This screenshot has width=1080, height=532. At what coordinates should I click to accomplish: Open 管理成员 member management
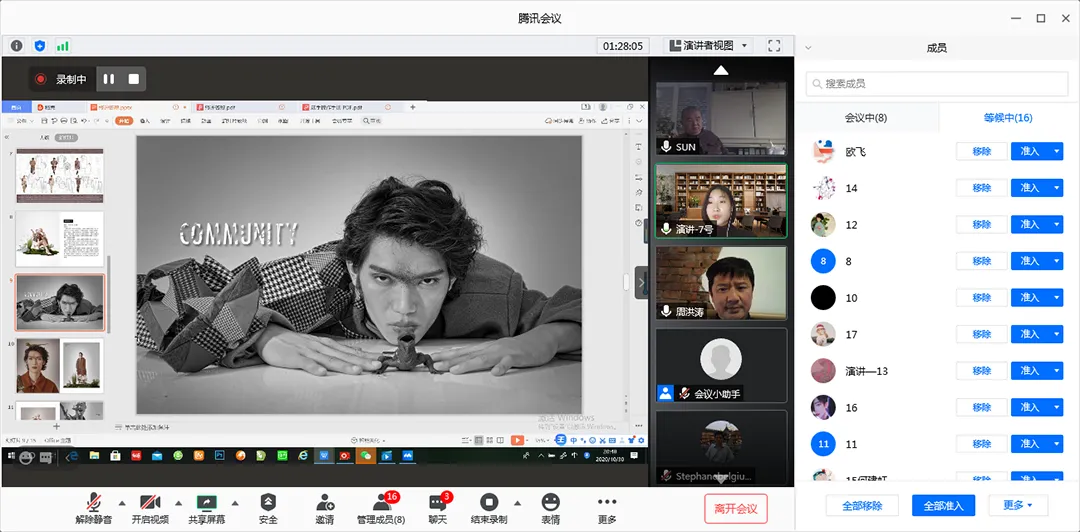click(x=381, y=509)
